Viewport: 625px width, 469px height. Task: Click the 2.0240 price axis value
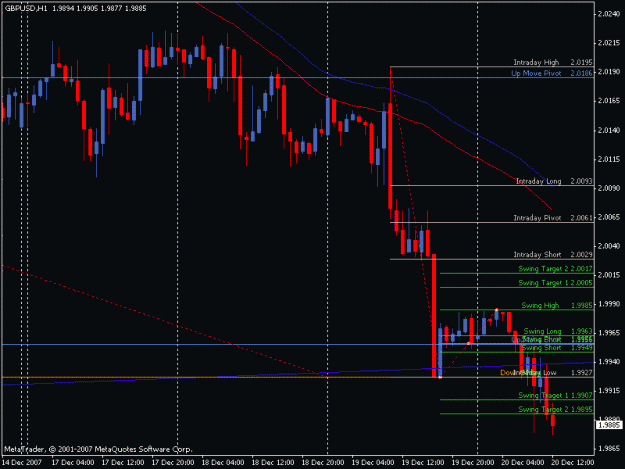pos(609,14)
